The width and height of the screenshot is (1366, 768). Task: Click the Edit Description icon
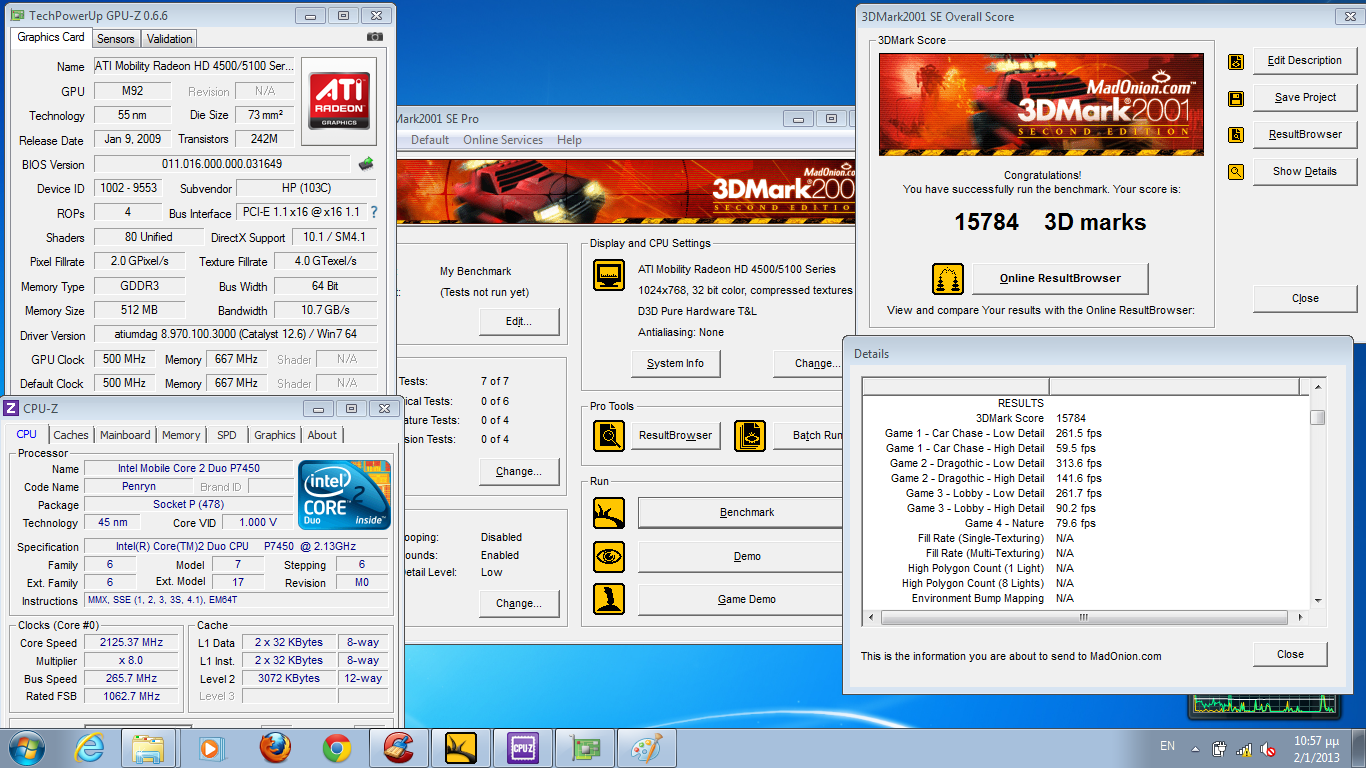(1236, 61)
